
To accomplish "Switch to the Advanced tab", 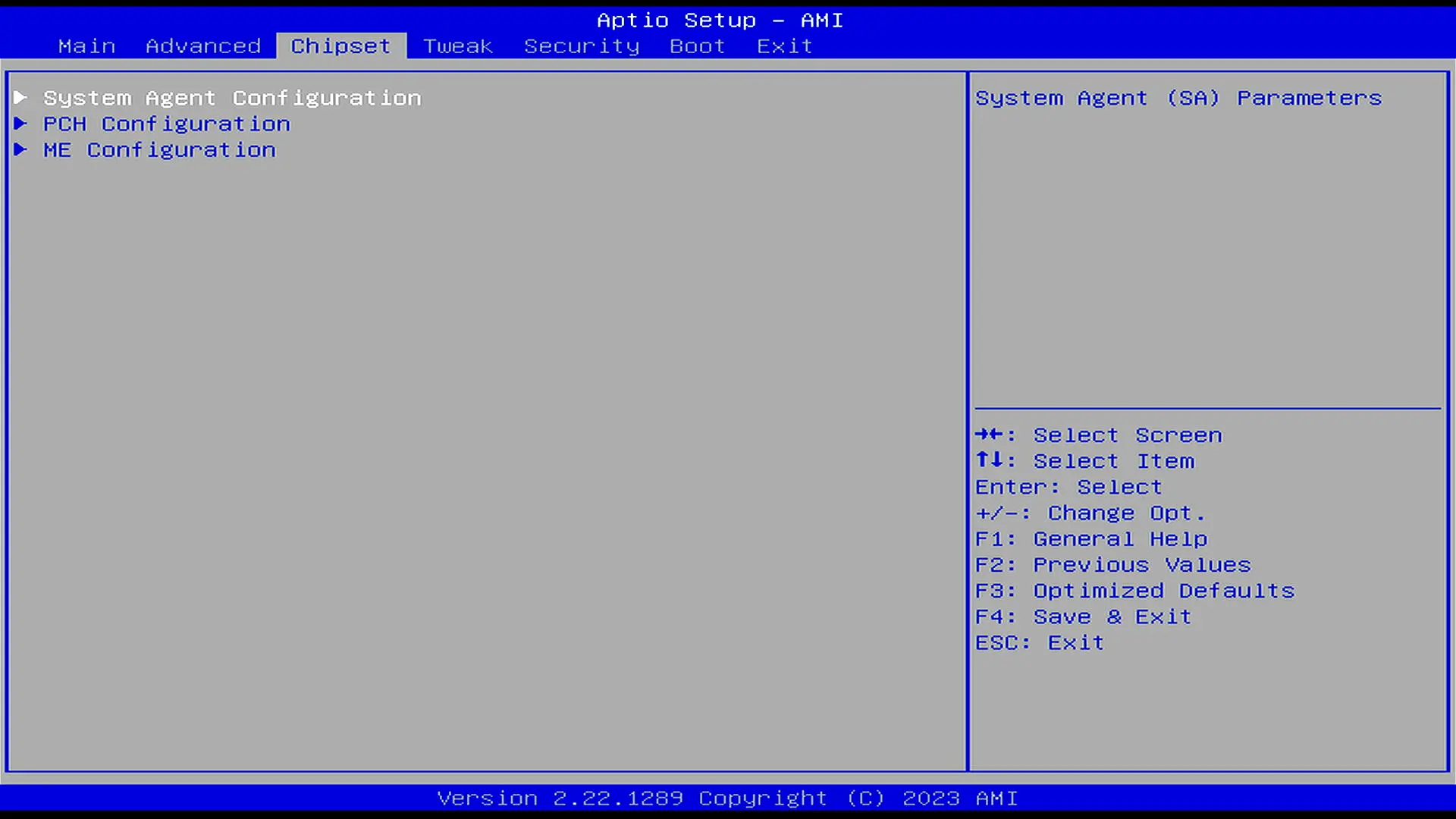I will tap(203, 46).
